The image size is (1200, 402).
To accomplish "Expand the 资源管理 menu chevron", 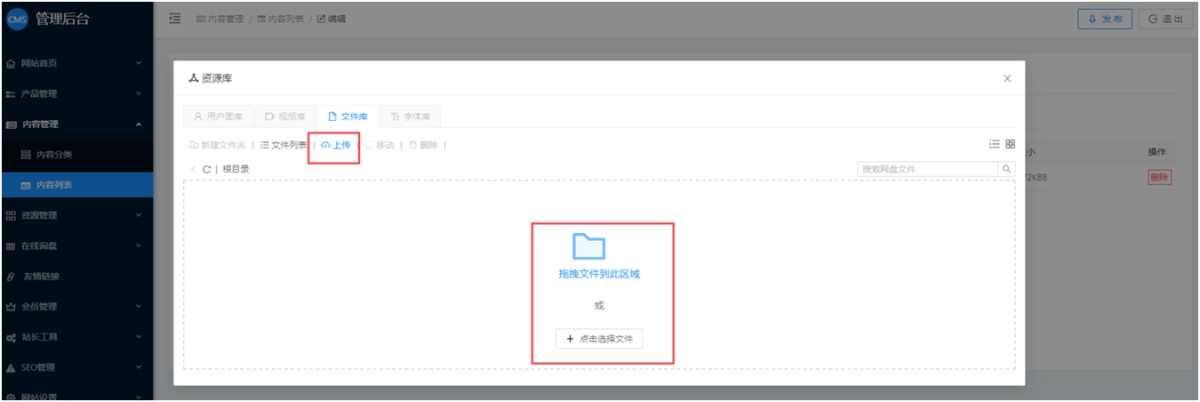I will click(x=139, y=215).
